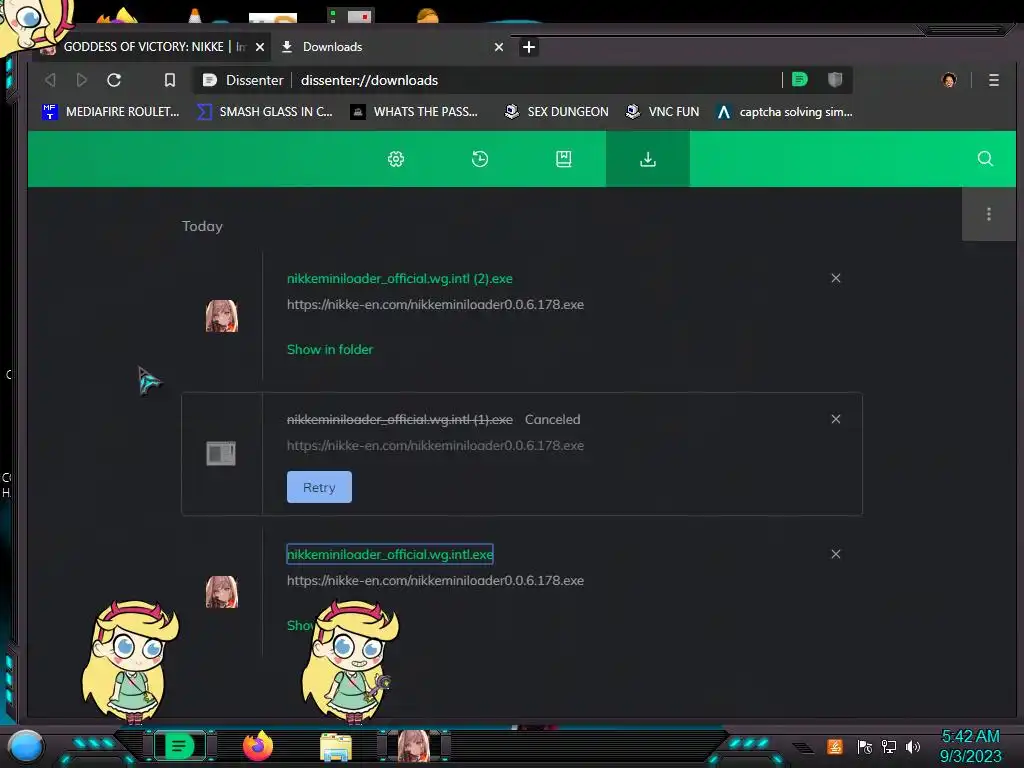
Task: Show nikkeminiloader_official.wg.intl (2).exe in folder
Action: point(330,349)
